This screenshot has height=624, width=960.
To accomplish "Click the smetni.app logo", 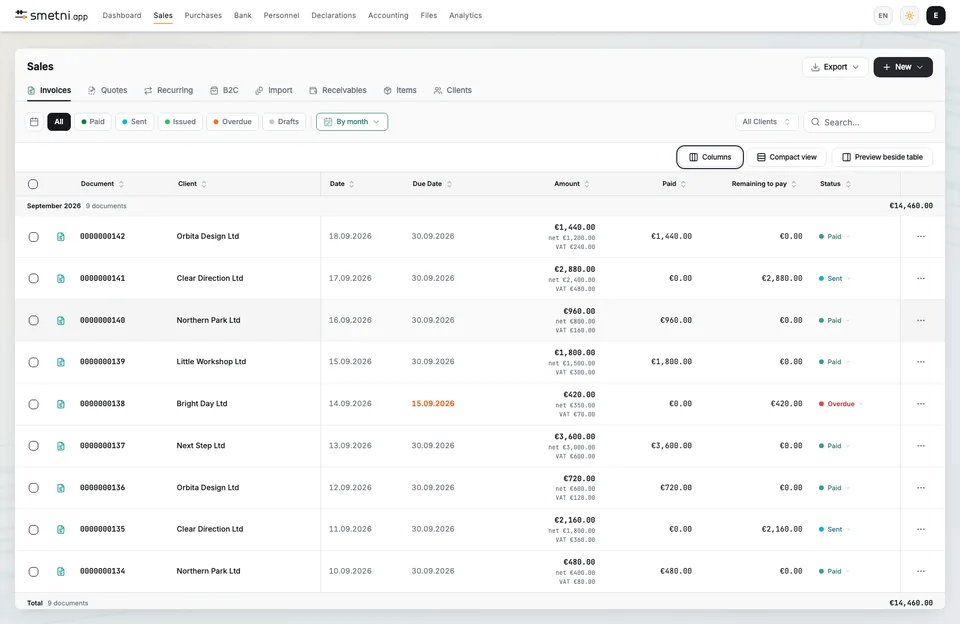I will [x=51, y=15].
